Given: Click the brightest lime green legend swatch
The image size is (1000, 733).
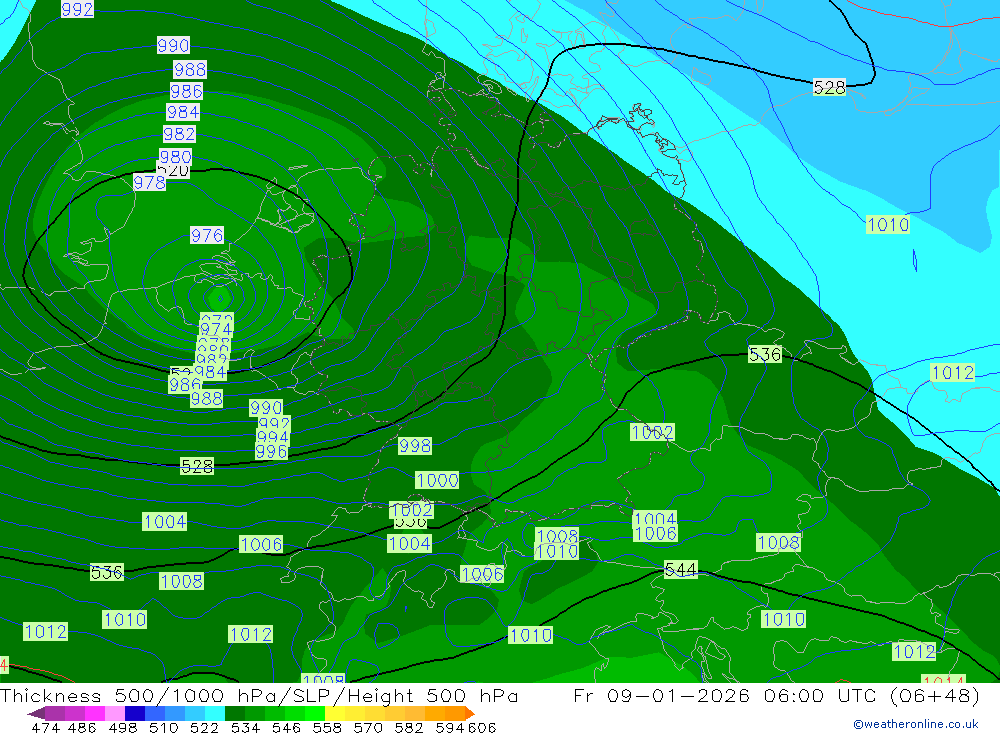Looking at the screenshot, I should pyautogui.click(x=315, y=713).
